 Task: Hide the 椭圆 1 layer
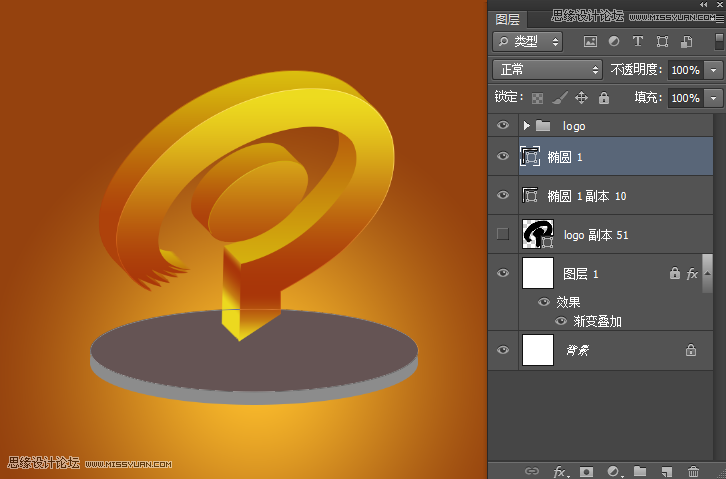pos(503,157)
